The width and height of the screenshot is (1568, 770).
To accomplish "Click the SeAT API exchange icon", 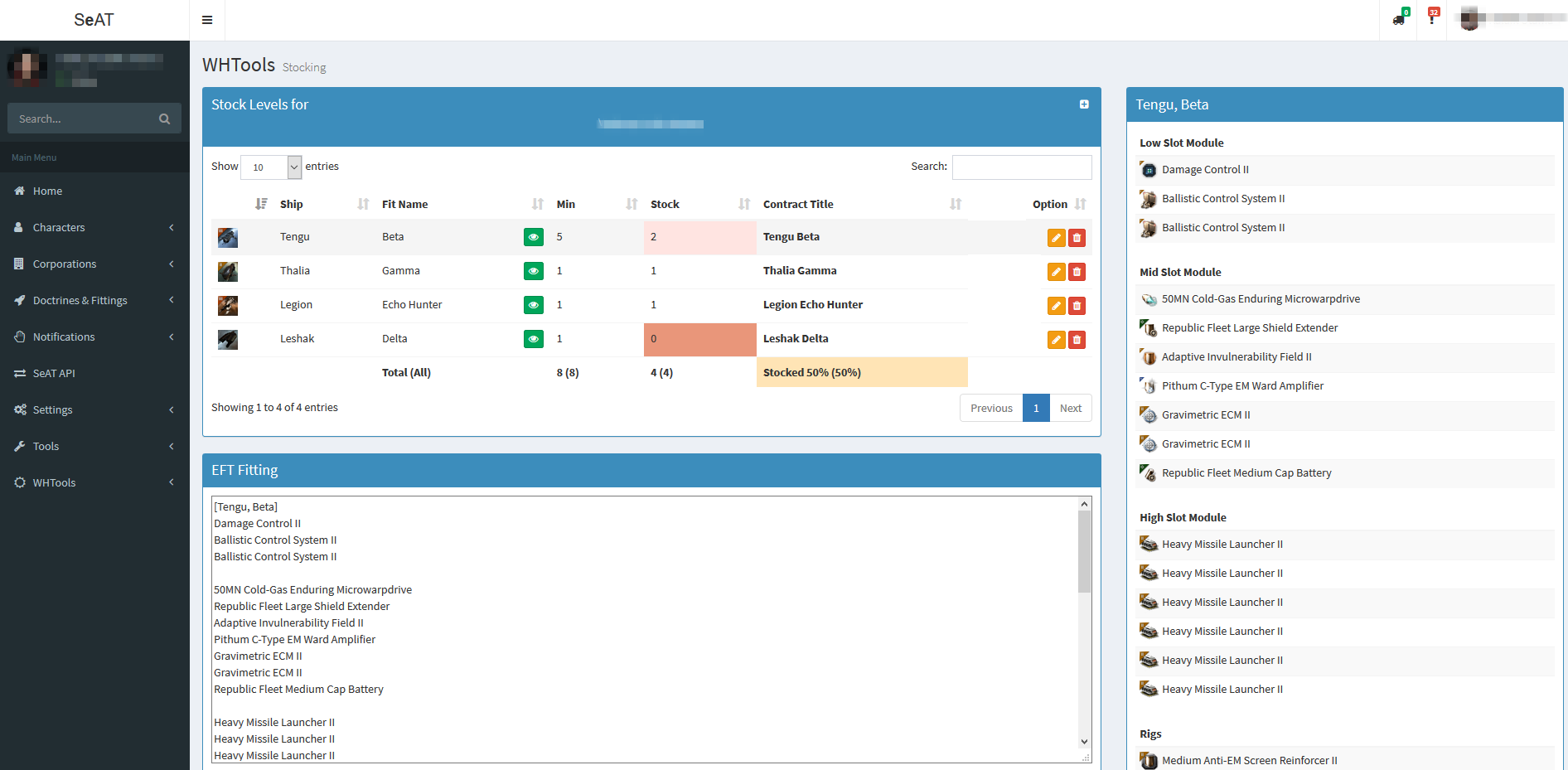I will point(20,373).
